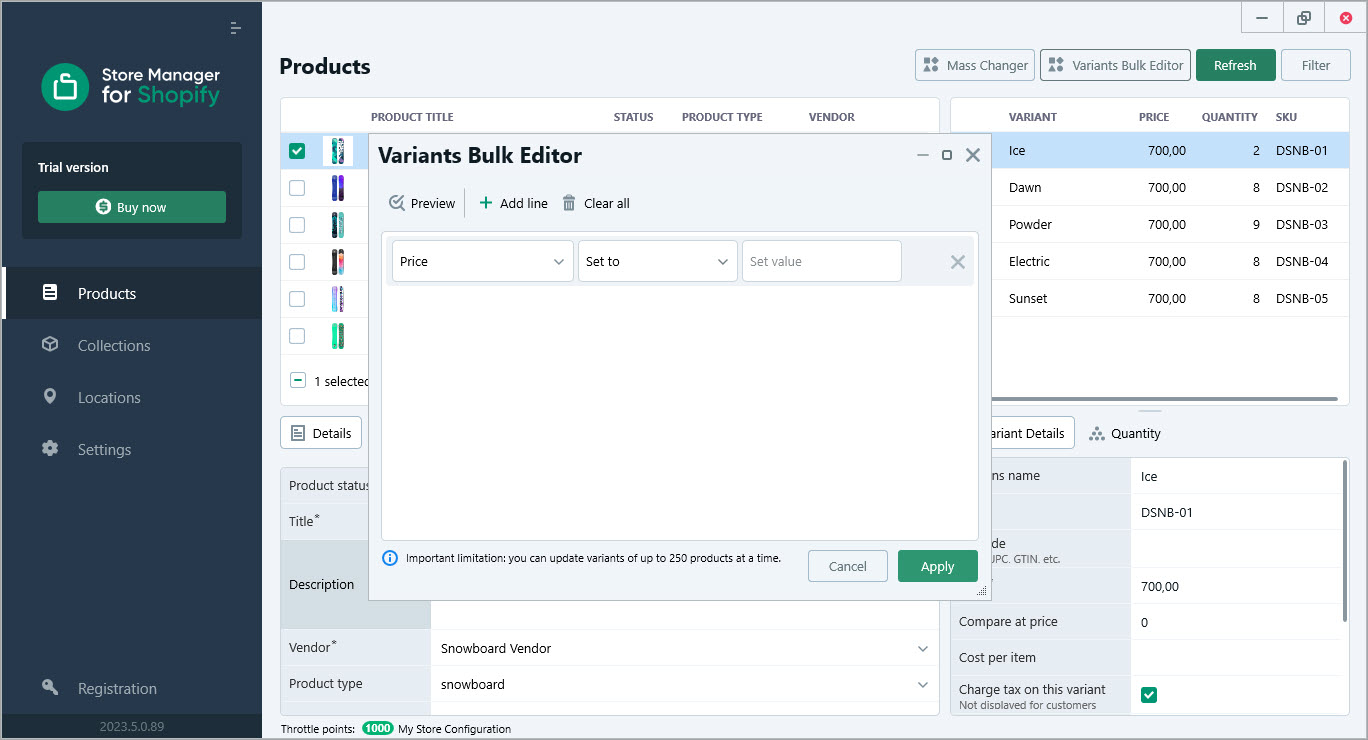Close the Variants Bulk Editor dialog
This screenshot has height=740, width=1368.
point(972,155)
